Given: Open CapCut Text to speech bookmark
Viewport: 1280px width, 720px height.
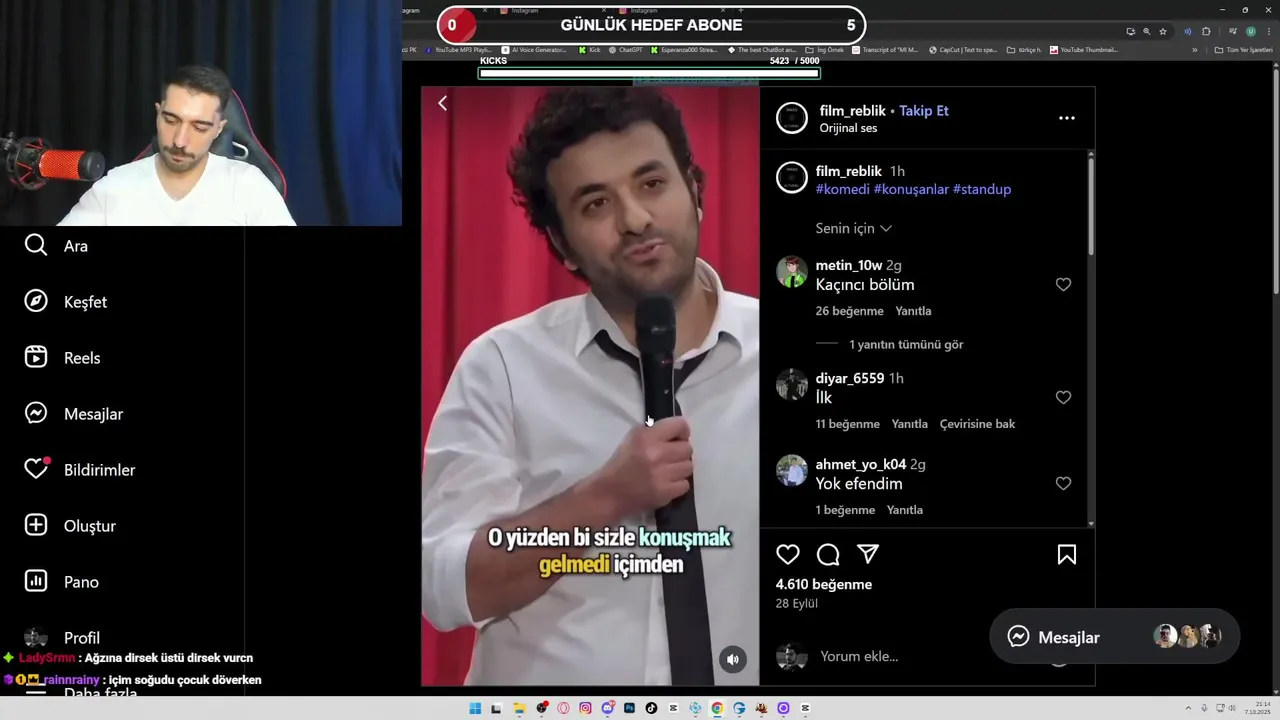Looking at the screenshot, I should click(963, 49).
